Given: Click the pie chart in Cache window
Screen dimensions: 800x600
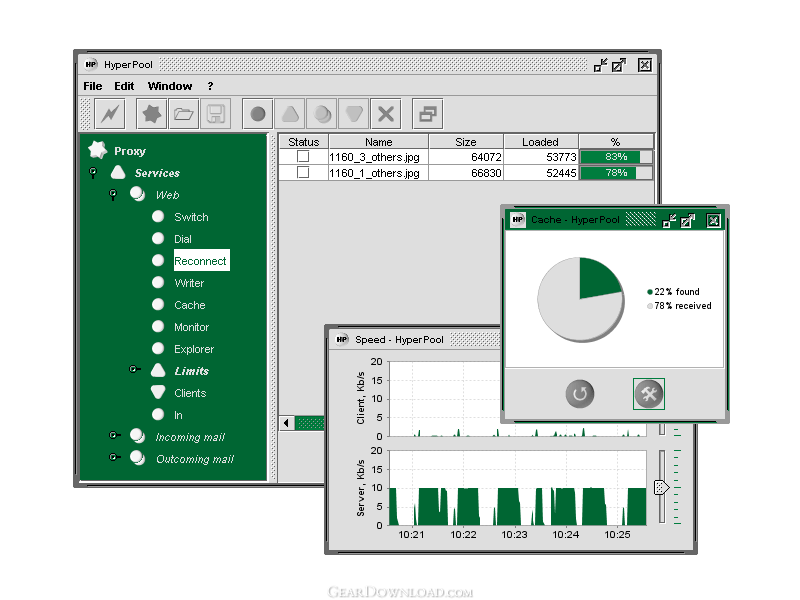Looking at the screenshot, I should [x=580, y=299].
